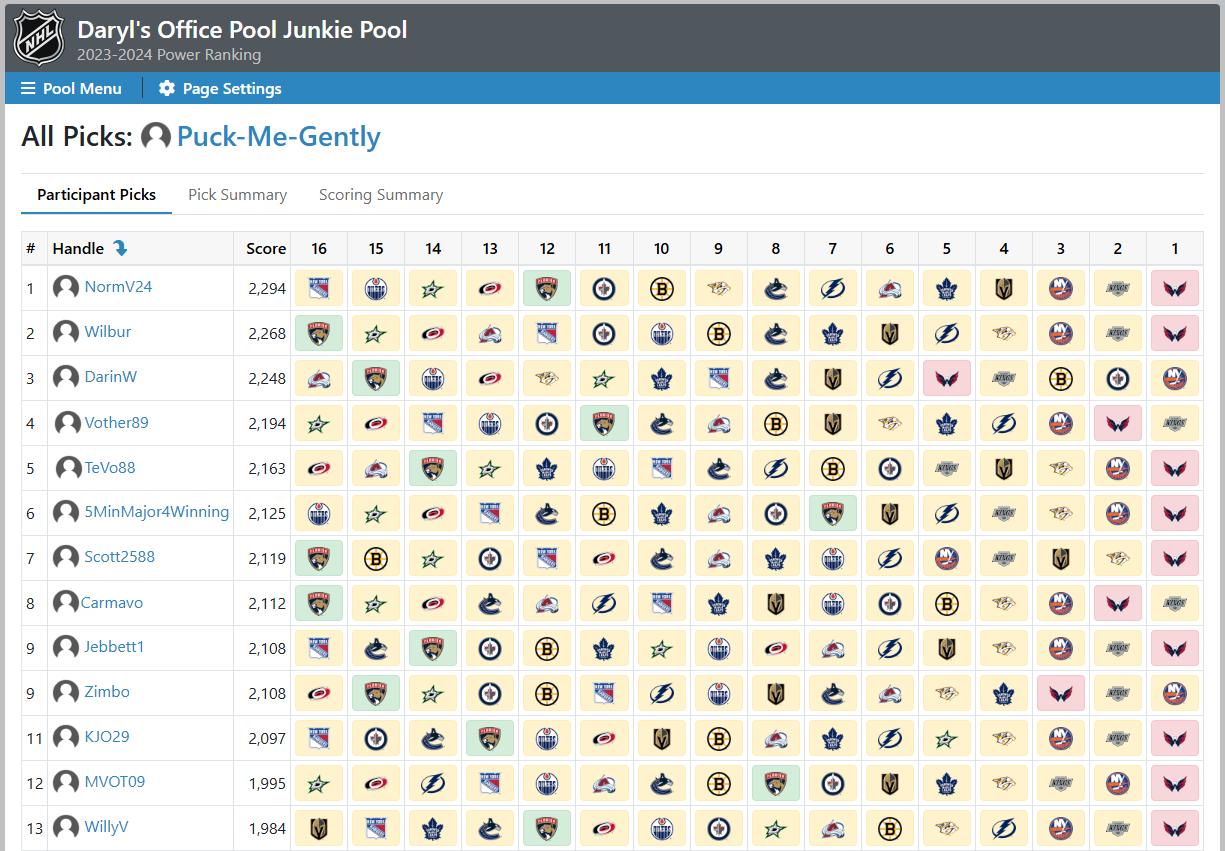Click the 2,097 score in KJO29's row

pyautogui.click(x=266, y=738)
